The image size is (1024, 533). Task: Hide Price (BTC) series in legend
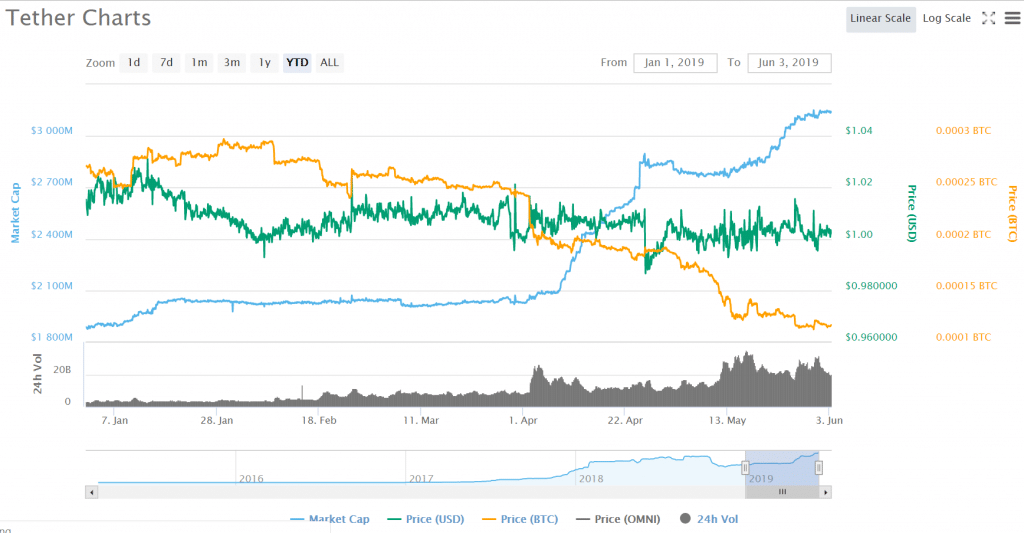520,519
